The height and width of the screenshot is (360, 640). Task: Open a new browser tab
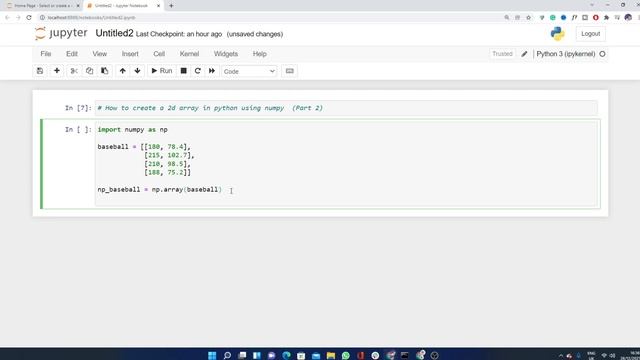tap(171, 6)
